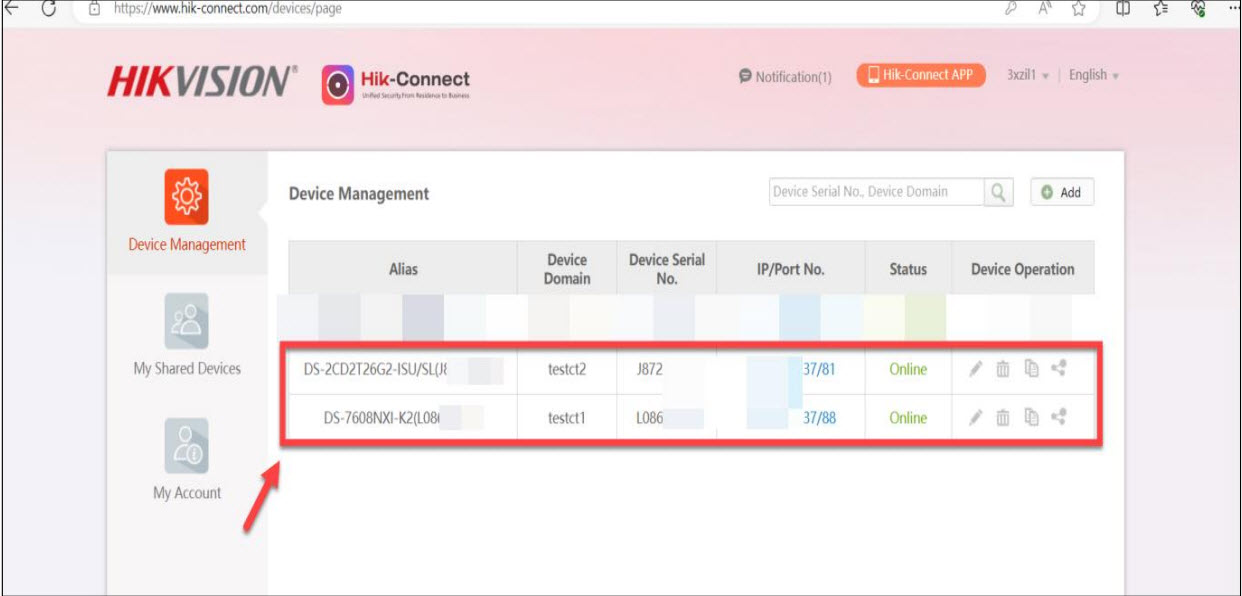Open the 3xzil1 account dropdown
This screenshot has width=1242, height=596.
tap(1026, 75)
